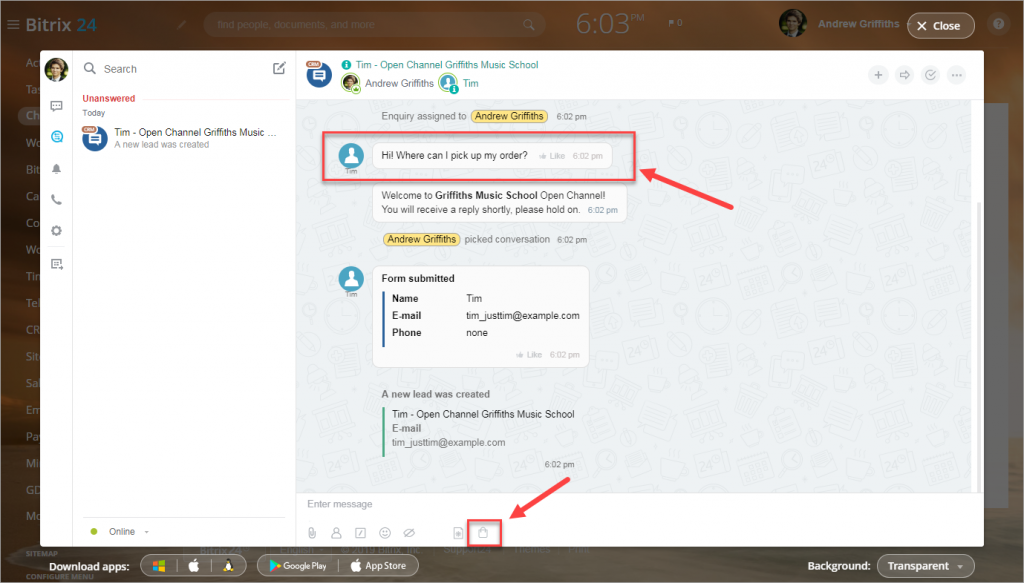Image resolution: width=1024 pixels, height=583 pixels.
Task: Click the 6:03 PM clock
Action: 609,24
